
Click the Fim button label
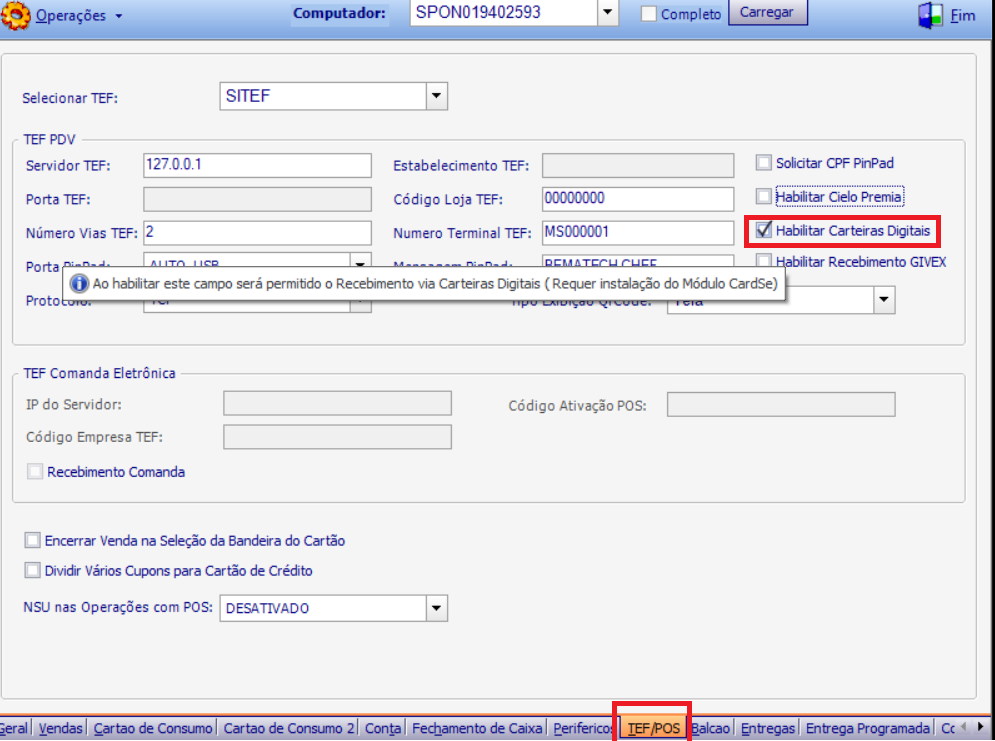pos(963,16)
